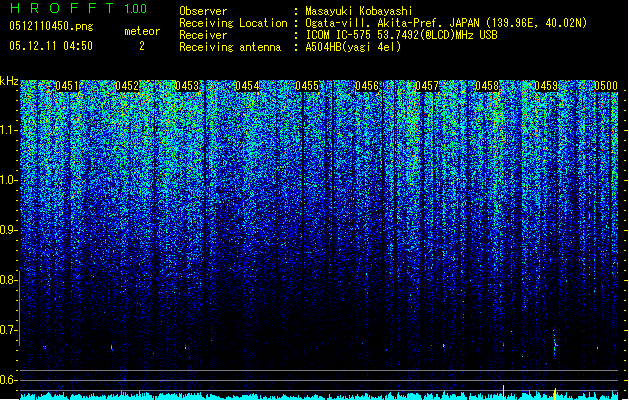Viewport: 629px width, 400px height.
Task: Click the 0500 time marker
Action: pos(606,86)
